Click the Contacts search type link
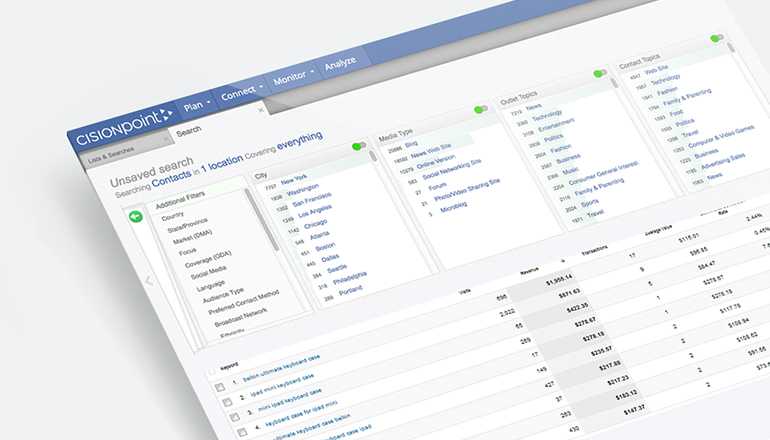The height and width of the screenshot is (440, 770). tap(171, 179)
